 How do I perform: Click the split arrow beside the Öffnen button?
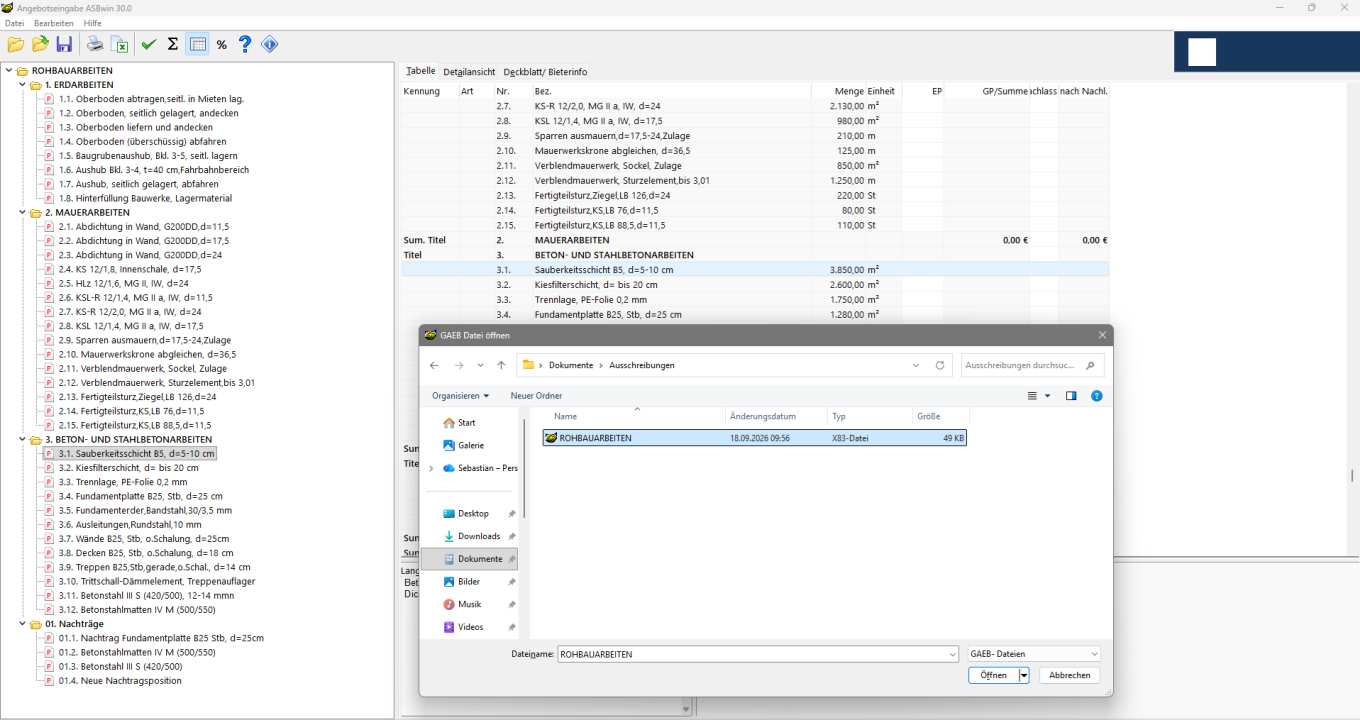click(1024, 675)
